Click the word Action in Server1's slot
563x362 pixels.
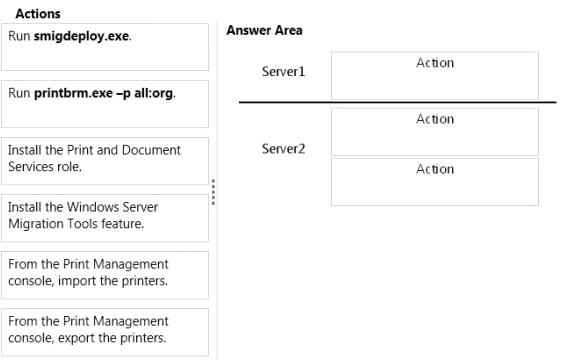pyautogui.click(x=435, y=63)
